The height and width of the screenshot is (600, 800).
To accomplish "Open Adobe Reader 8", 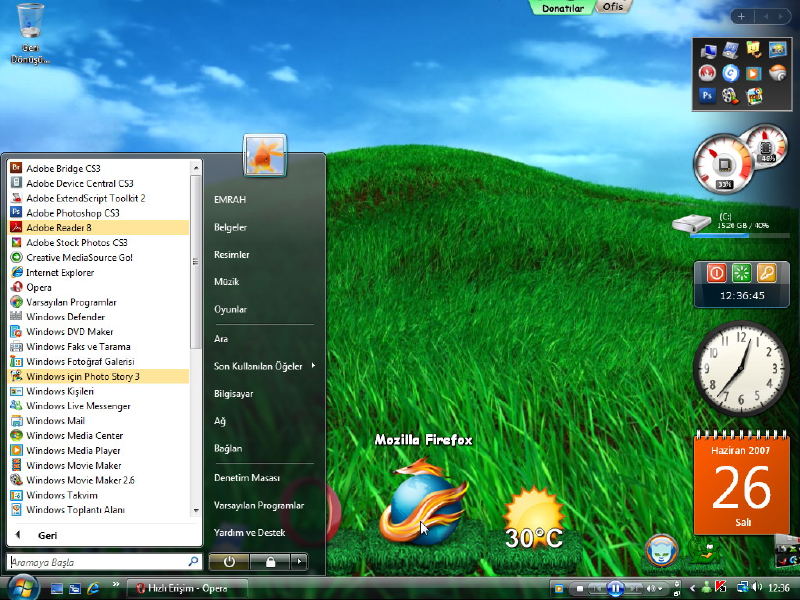I will pyautogui.click(x=98, y=228).
